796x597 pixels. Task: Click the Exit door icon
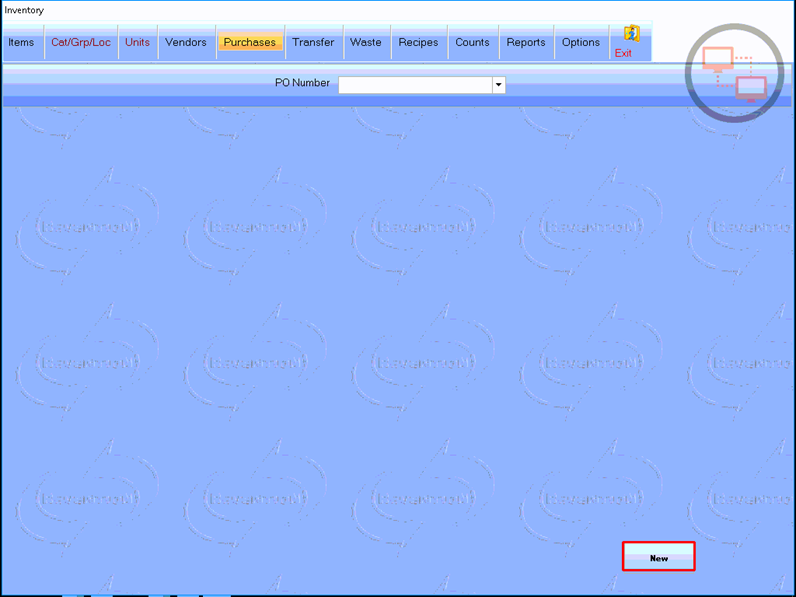pyautogui.click(x=632, y=34)
